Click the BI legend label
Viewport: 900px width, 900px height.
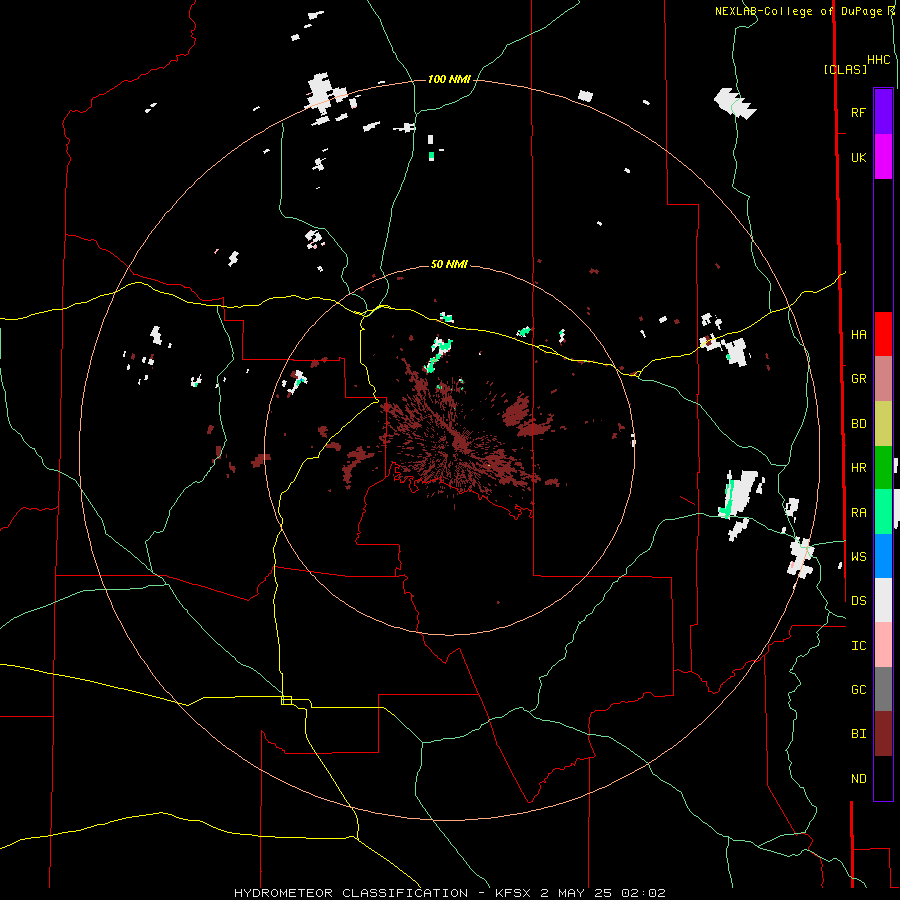858,734
